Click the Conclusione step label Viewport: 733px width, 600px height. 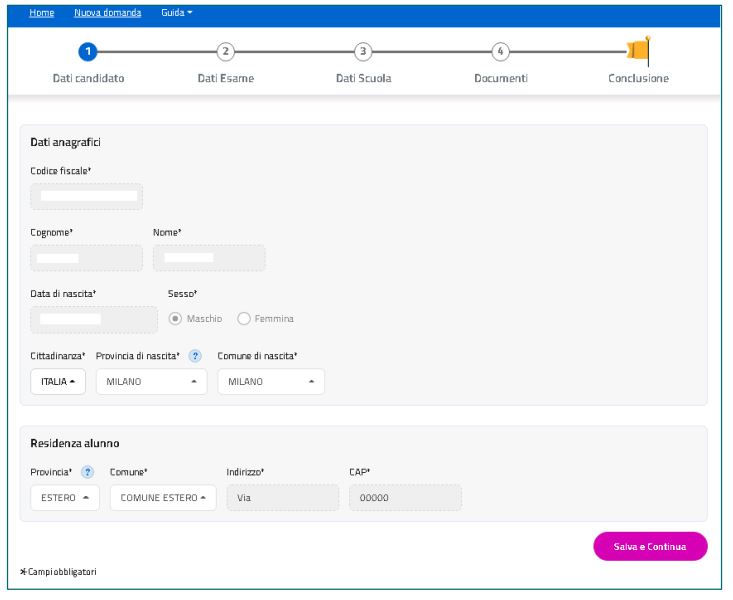coord(639,79)
